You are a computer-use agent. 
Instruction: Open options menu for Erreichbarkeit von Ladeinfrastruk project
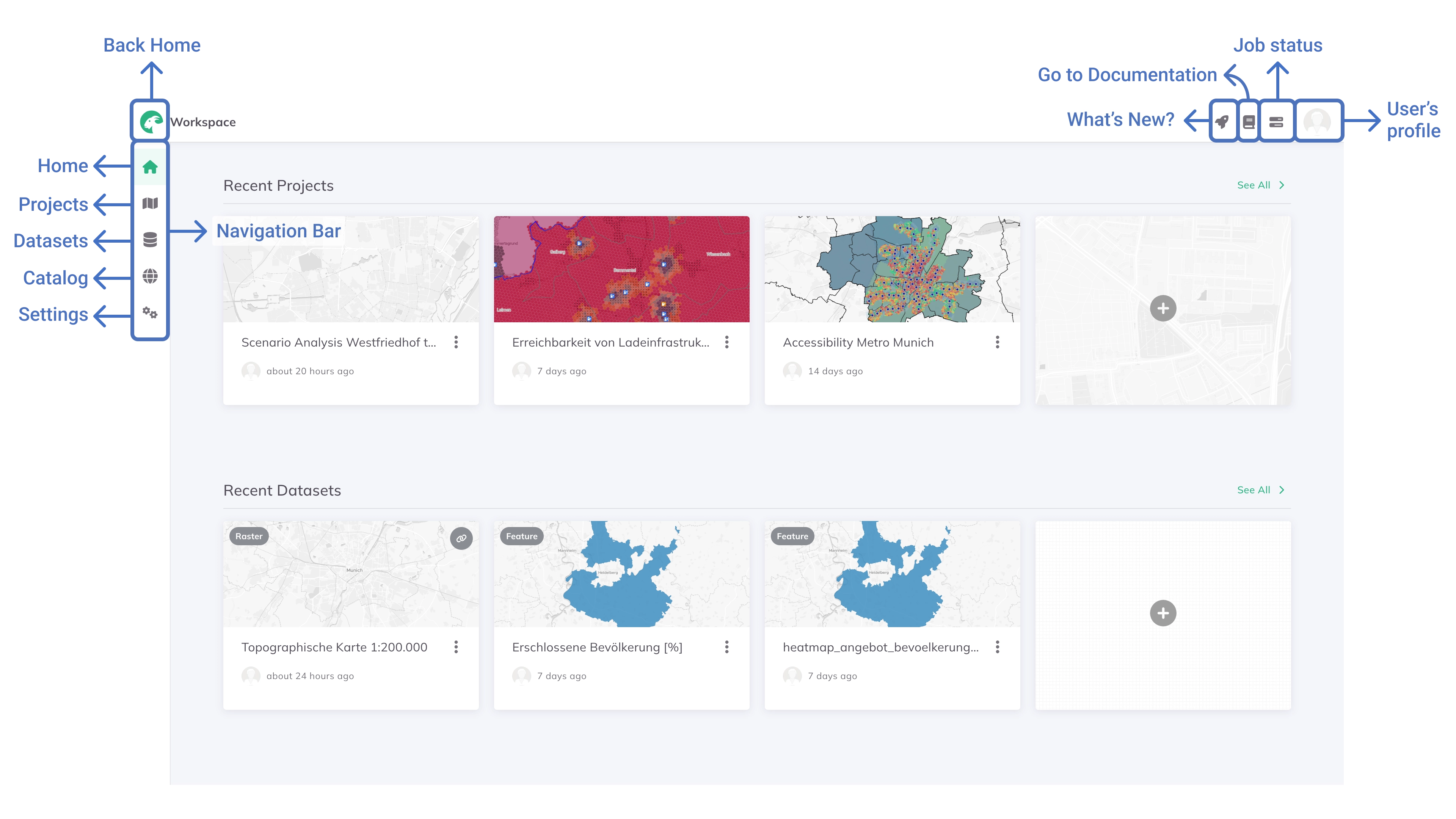727,342
